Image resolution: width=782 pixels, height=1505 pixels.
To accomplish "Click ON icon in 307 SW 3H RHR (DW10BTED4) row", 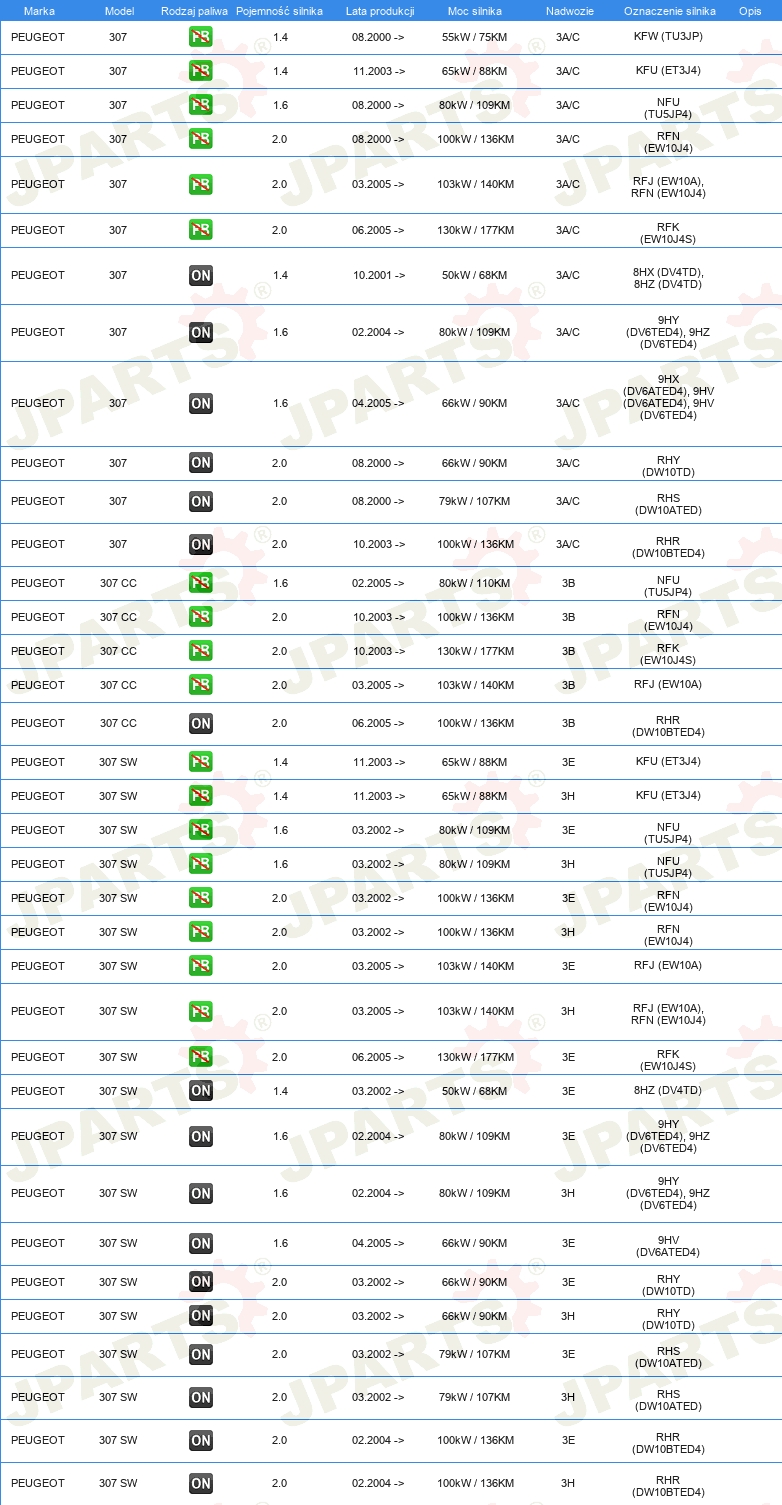I will (x=201, y=1484).
